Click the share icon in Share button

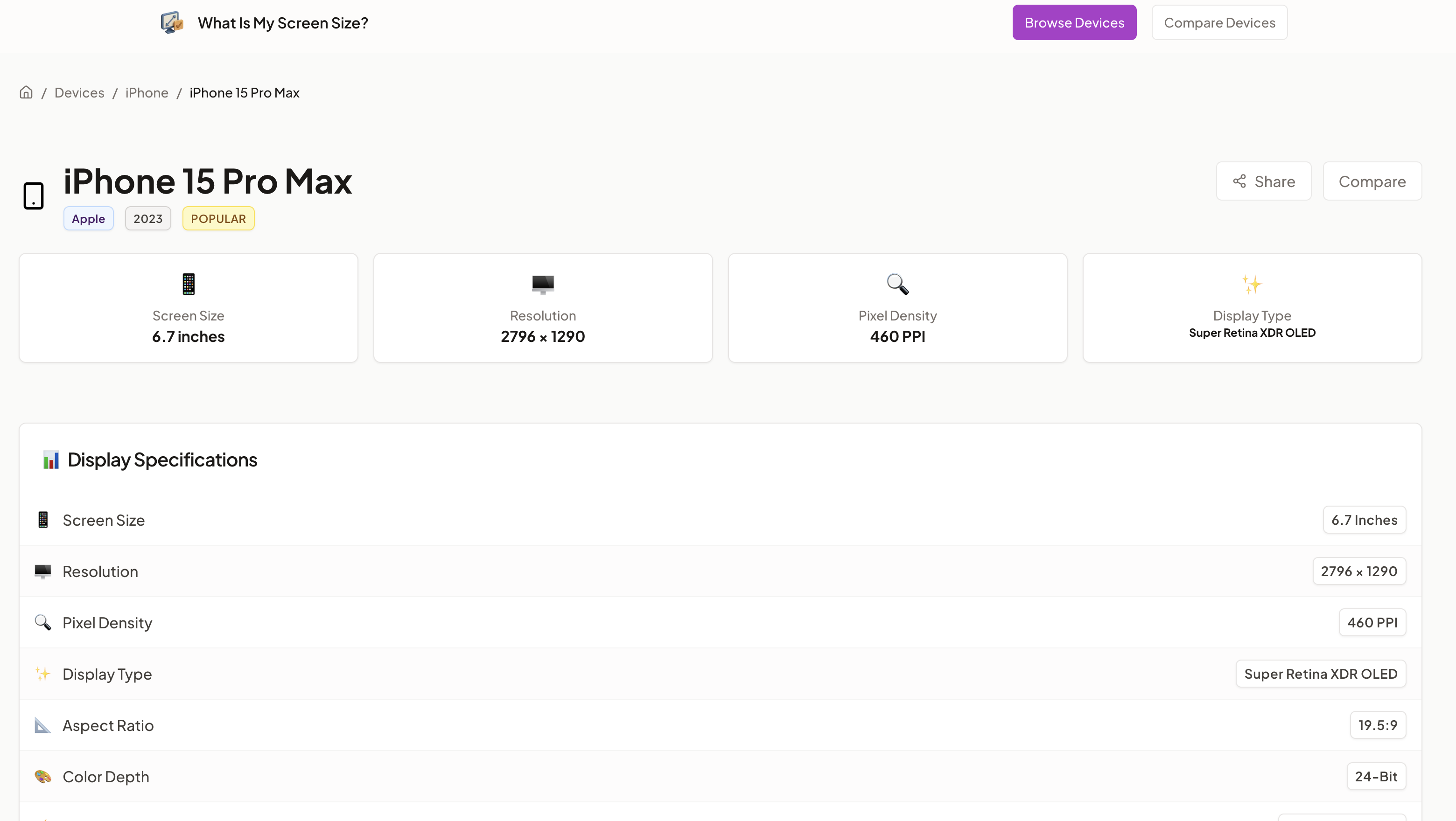[x=1239, y=181]
